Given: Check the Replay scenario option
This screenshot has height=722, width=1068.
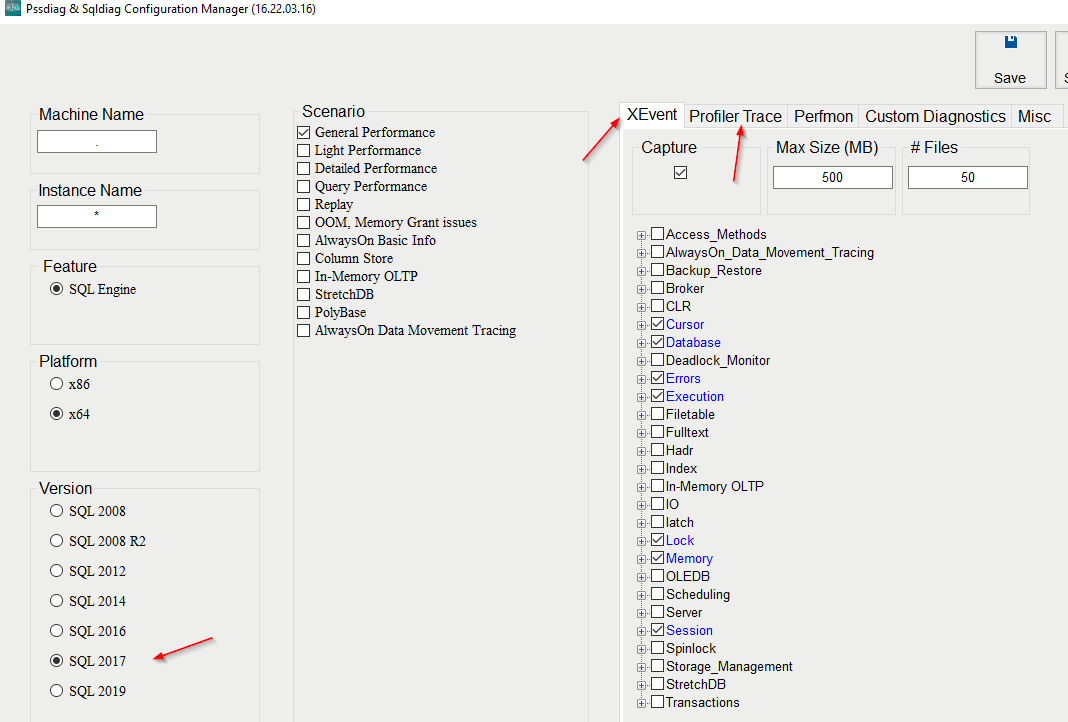Looking at the screenshot, I should tap(304, 204).
